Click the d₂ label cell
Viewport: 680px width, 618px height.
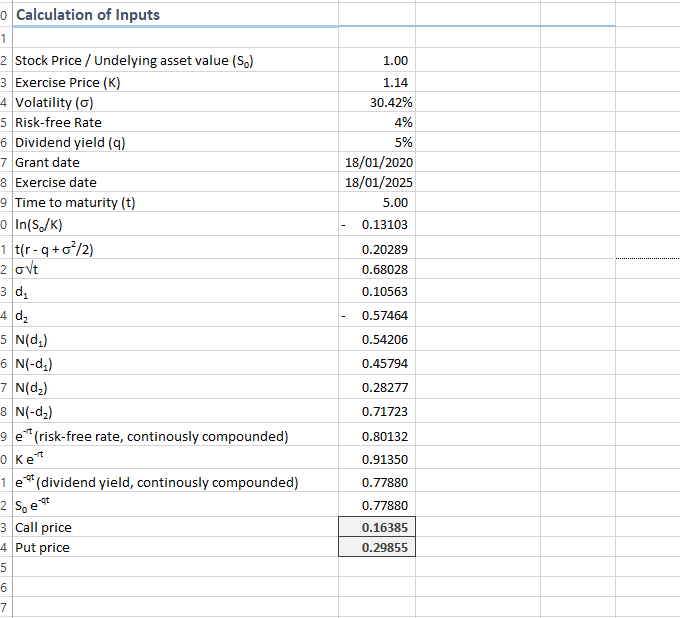176,315
